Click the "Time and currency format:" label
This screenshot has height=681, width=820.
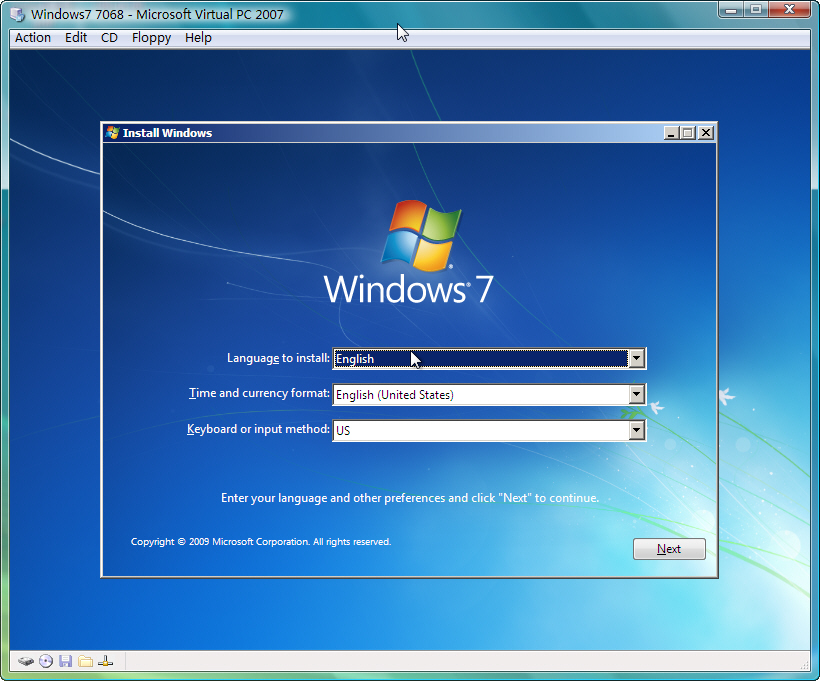pos(259,393)
